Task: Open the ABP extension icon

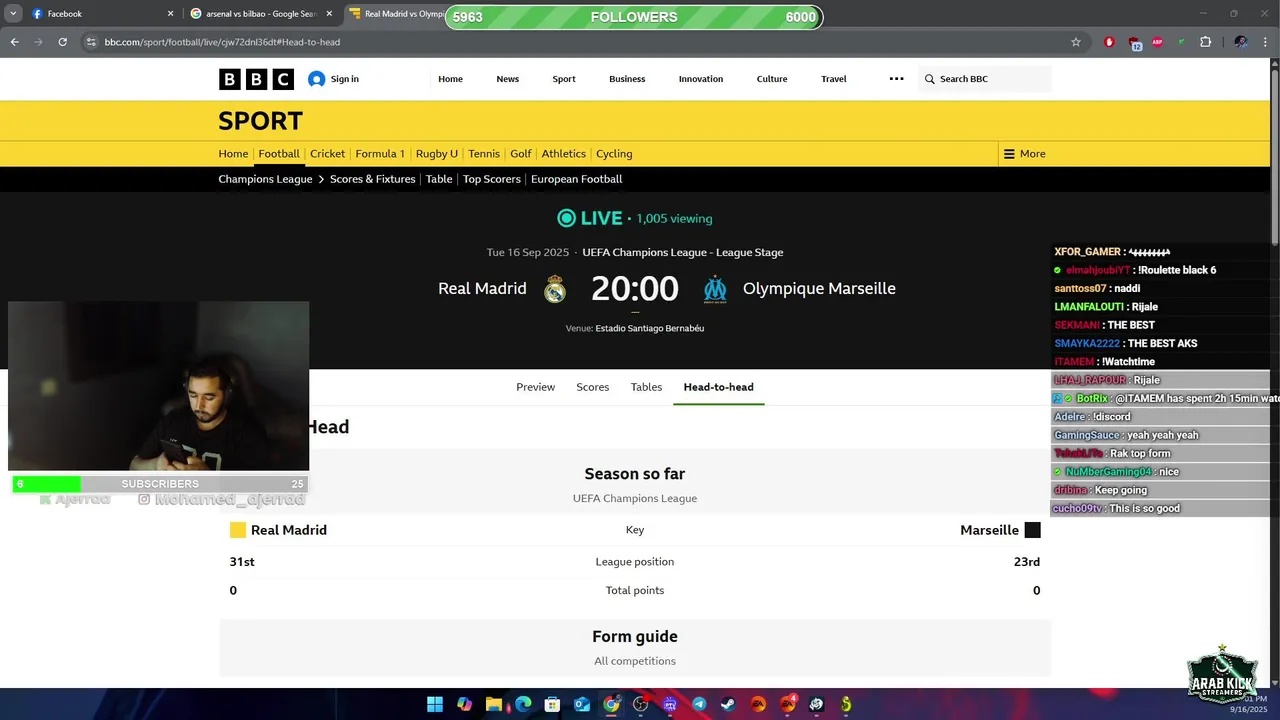Action: click(x=1158, y=42)
